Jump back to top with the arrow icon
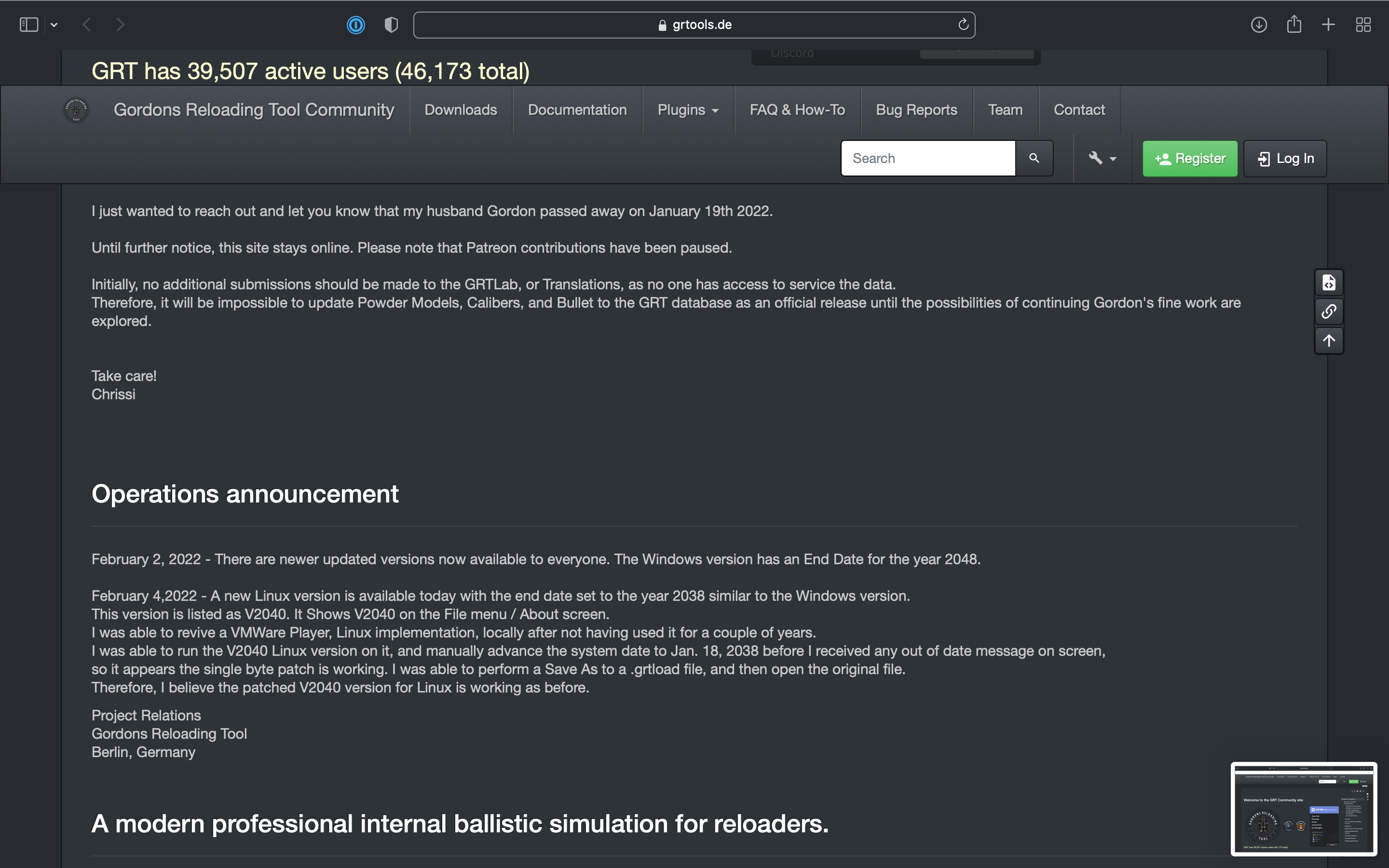1389x868 pixels. point(1329,340)
